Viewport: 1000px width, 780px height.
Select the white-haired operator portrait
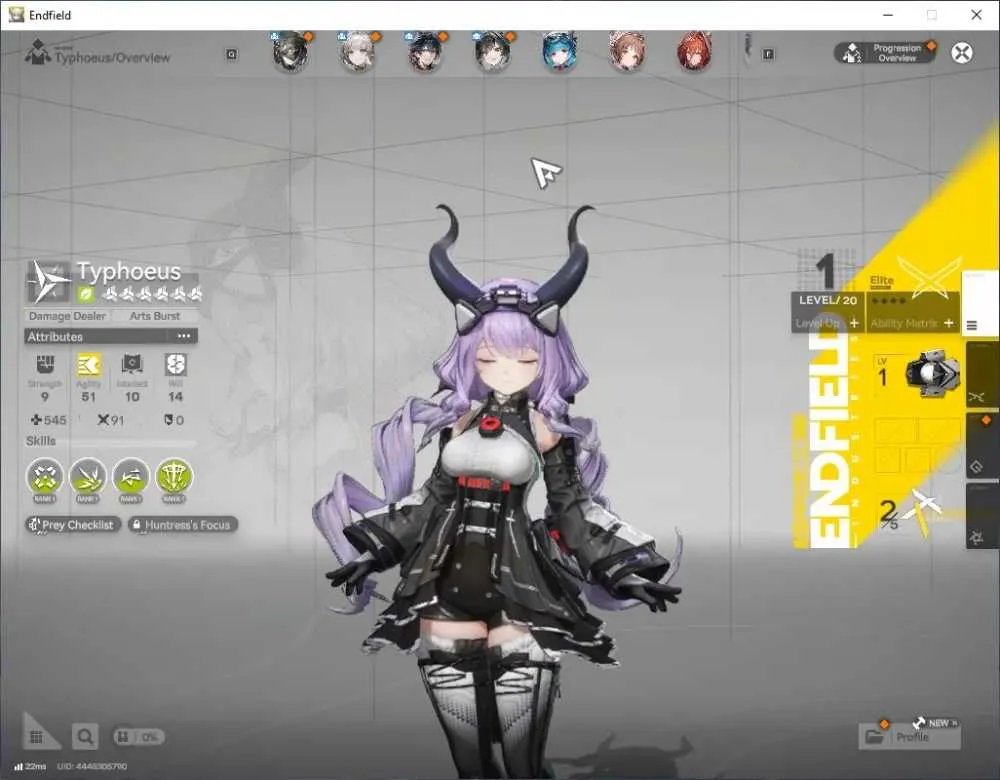357,52
